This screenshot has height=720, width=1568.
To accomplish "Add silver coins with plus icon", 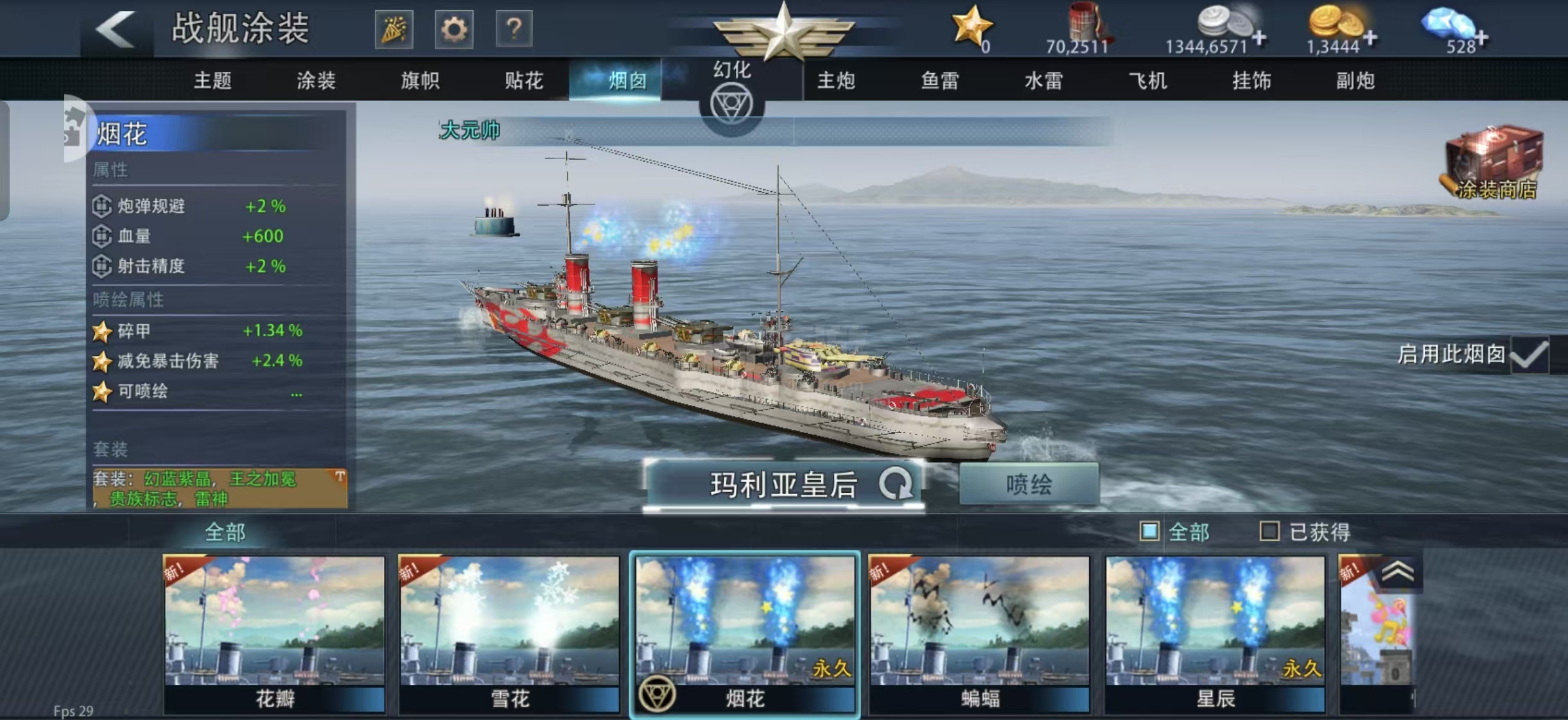I will [x=1259, y=38].
